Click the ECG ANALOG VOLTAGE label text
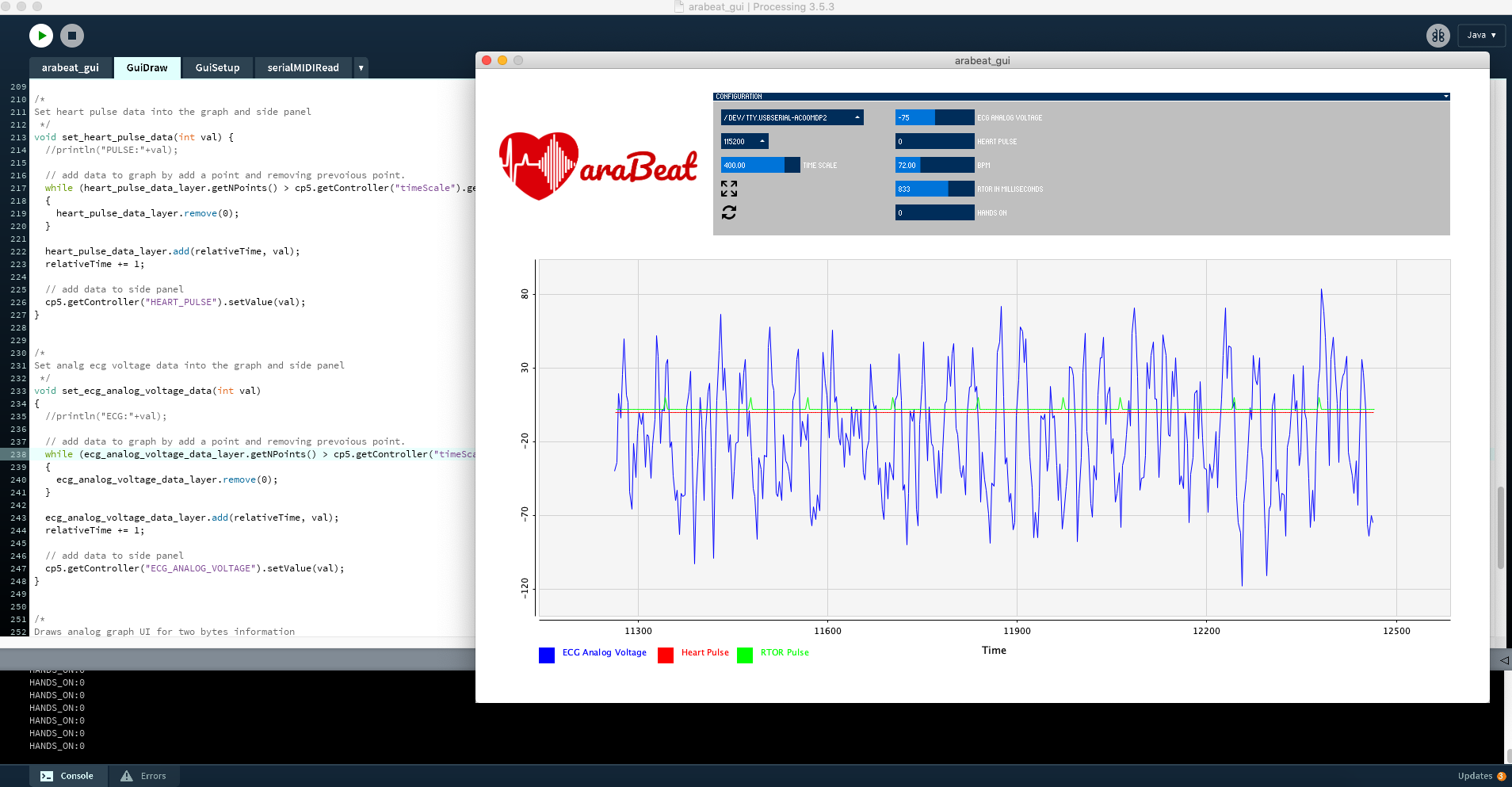 click(1010, 118)
